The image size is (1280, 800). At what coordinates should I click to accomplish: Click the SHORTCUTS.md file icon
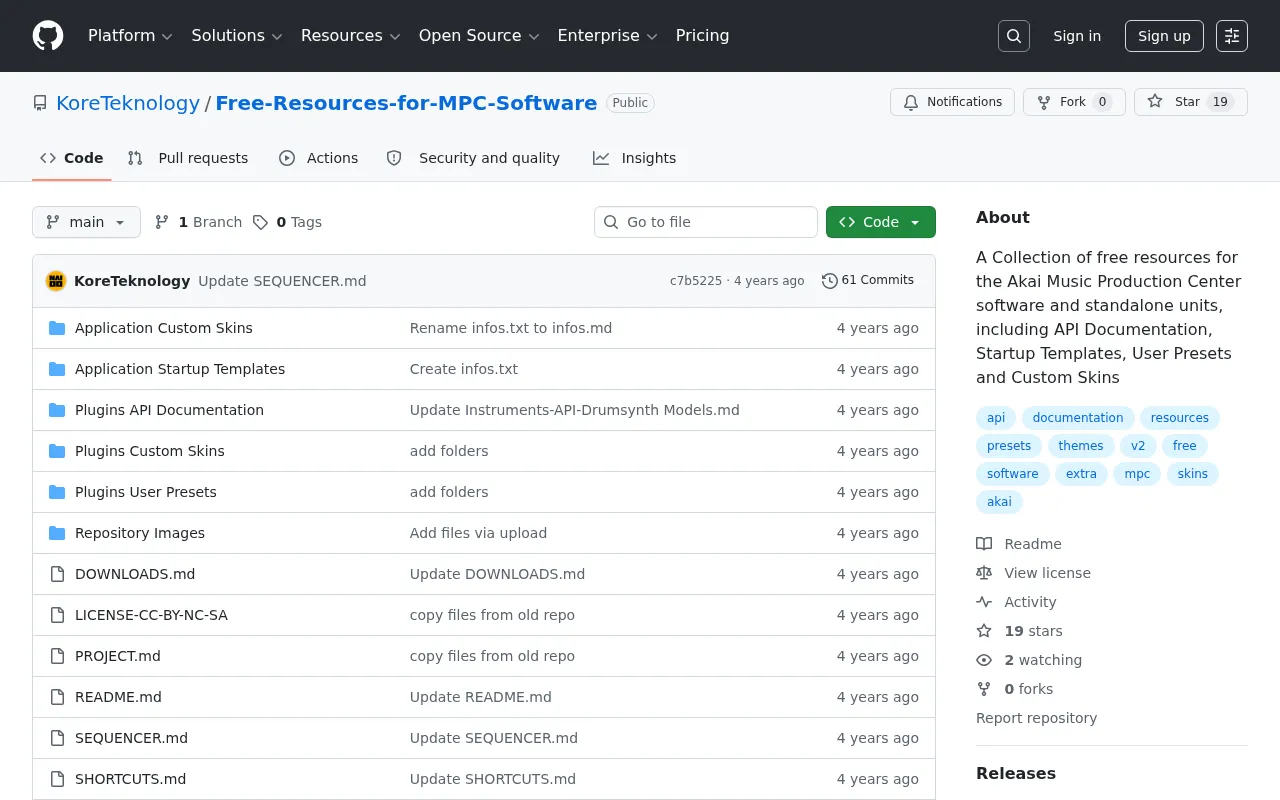coord(57,779)
